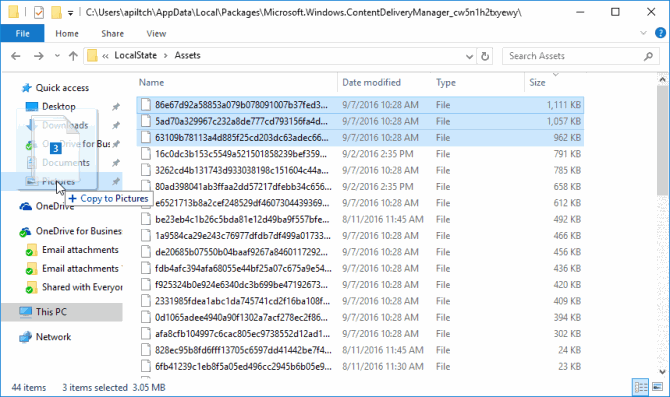Click the pin icon next to Pictures
Viewport: 670px width, 397px height.
point(116,182)
